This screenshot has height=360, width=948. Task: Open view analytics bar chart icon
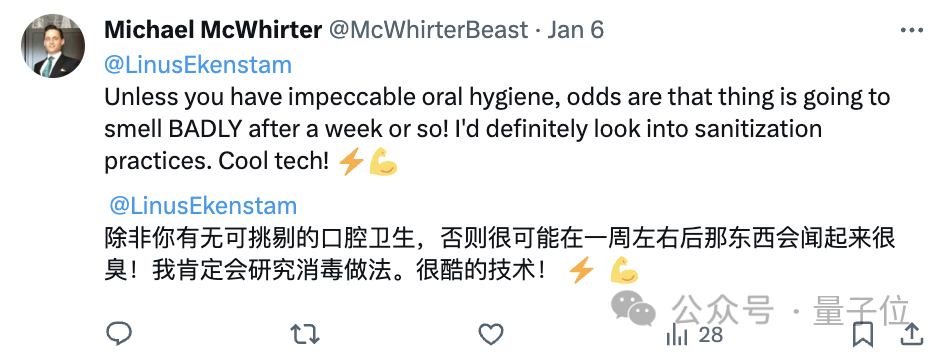point(677,334)
